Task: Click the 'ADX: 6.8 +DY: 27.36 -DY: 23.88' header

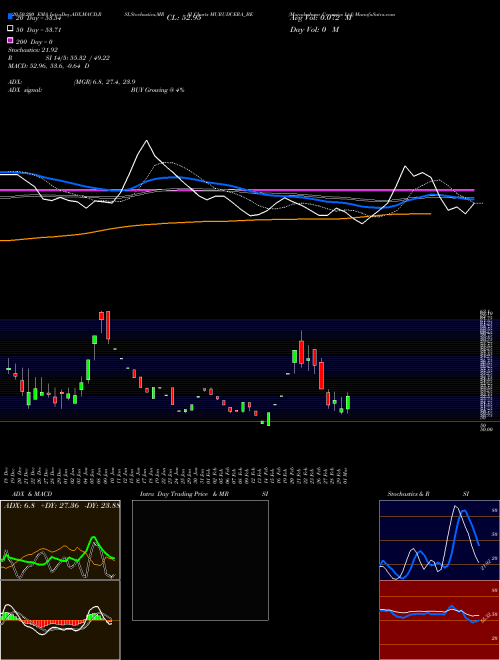Action: 62,506
